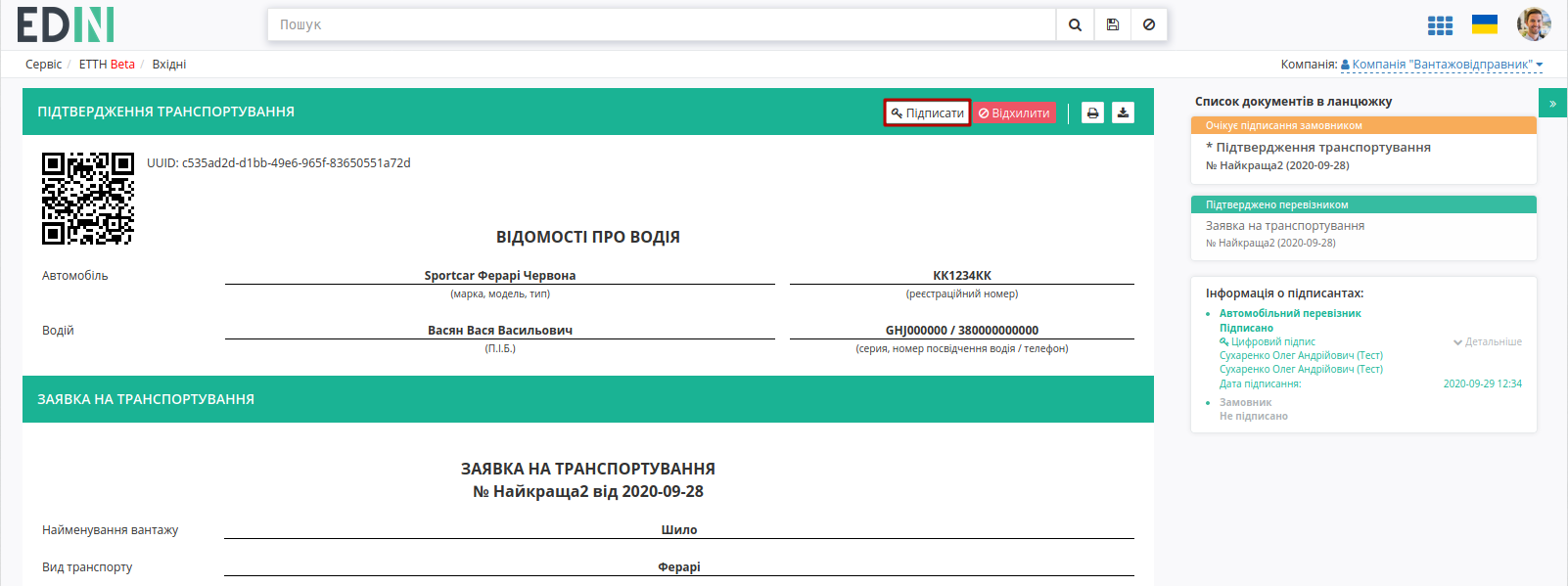
Task: Open the ЕТТН Beta breadcrumb
Action: coord(107,65)
